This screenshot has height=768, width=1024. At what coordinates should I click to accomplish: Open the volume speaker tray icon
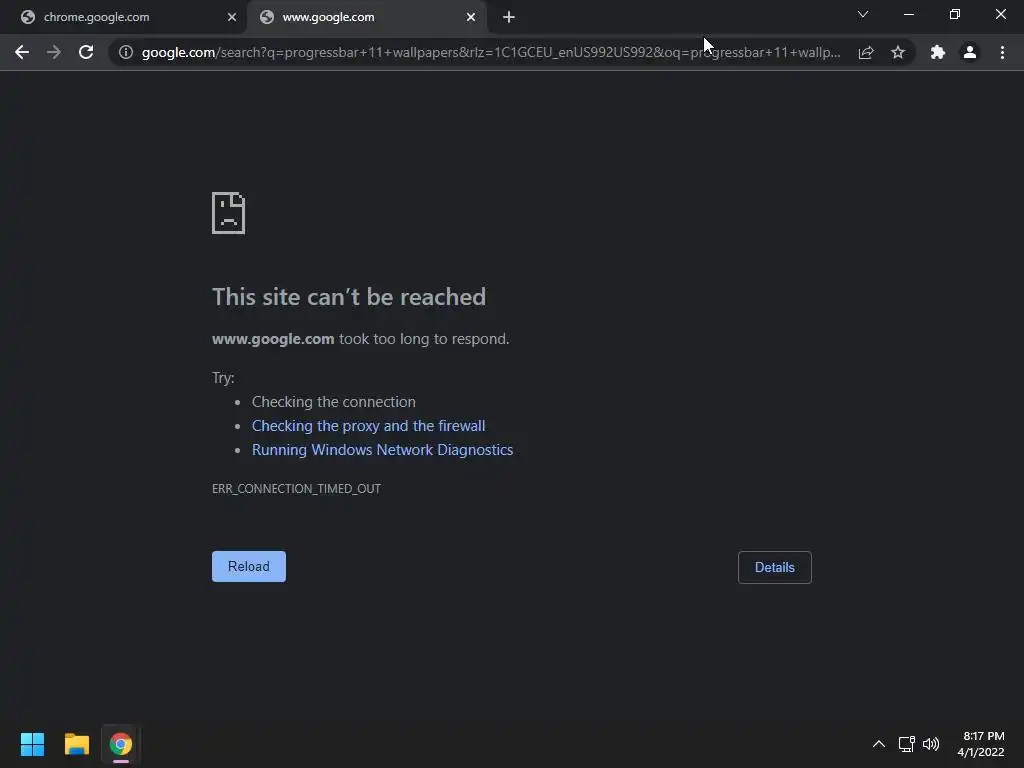tap(931, 744)
